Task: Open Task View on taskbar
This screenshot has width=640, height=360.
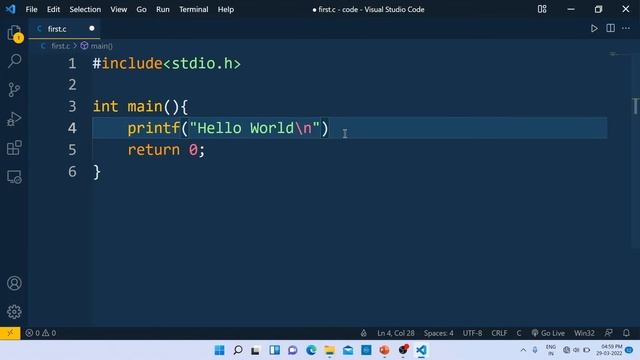Action: tap(256, 350)
